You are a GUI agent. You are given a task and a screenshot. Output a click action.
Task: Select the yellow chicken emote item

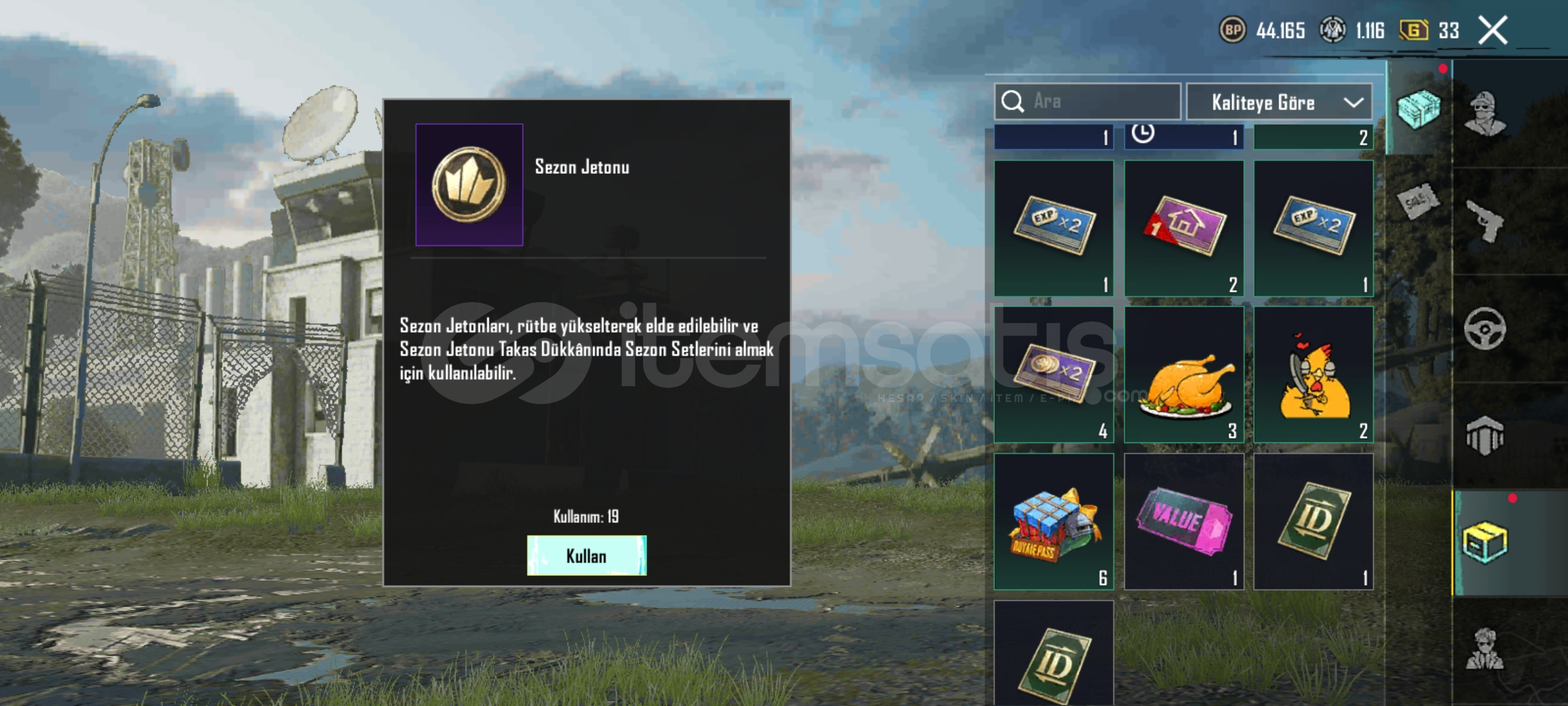pyautogui.click(x=1313, y=375)
